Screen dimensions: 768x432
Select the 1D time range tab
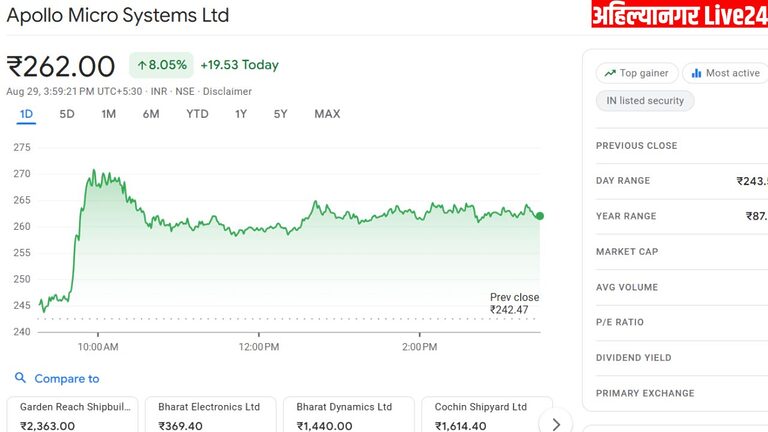point(26,114)
